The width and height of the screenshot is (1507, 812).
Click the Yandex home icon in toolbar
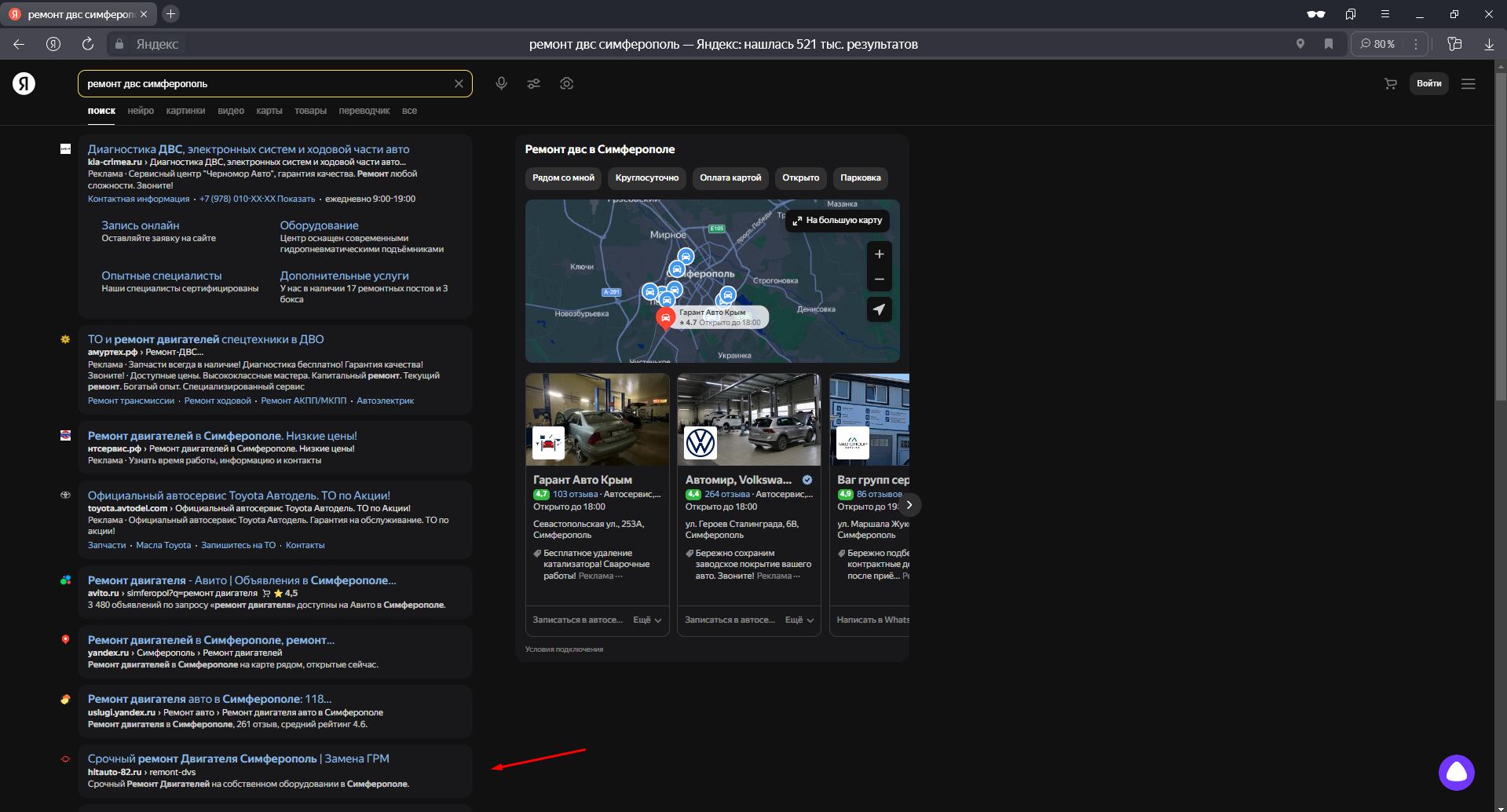click(53, 44)
